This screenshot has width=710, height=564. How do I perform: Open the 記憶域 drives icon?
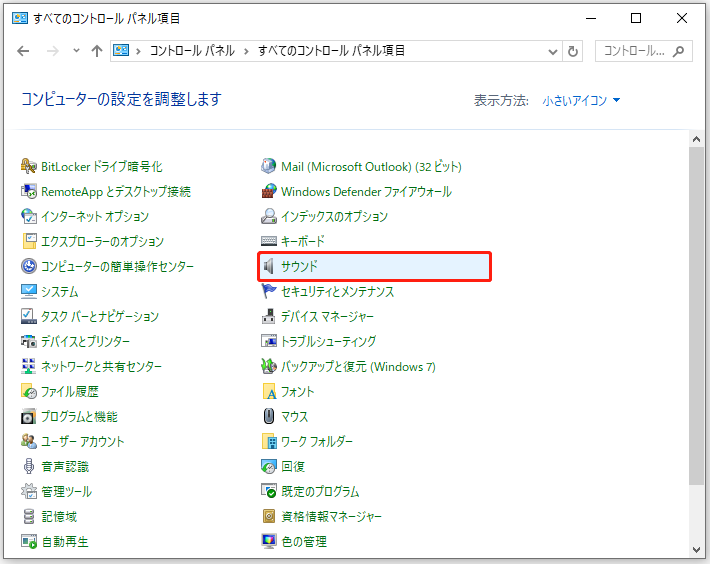pos(29,516)
